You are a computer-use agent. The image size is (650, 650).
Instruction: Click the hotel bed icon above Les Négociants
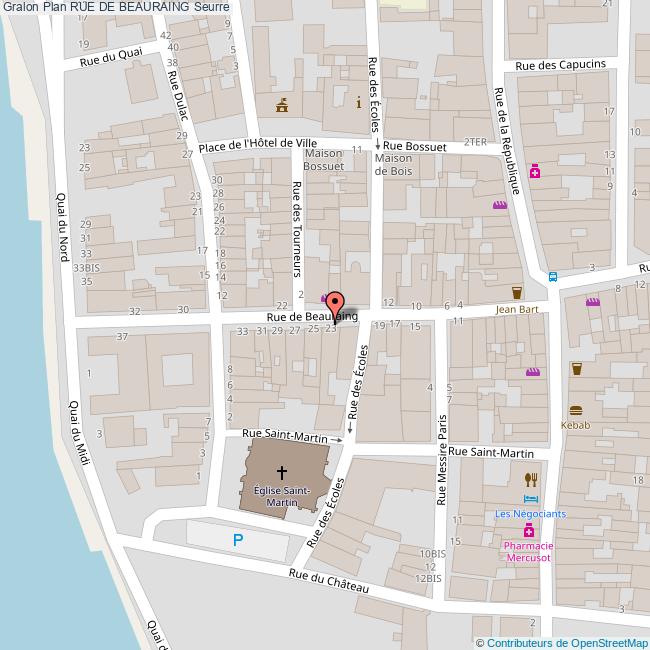tap(531, 498)
